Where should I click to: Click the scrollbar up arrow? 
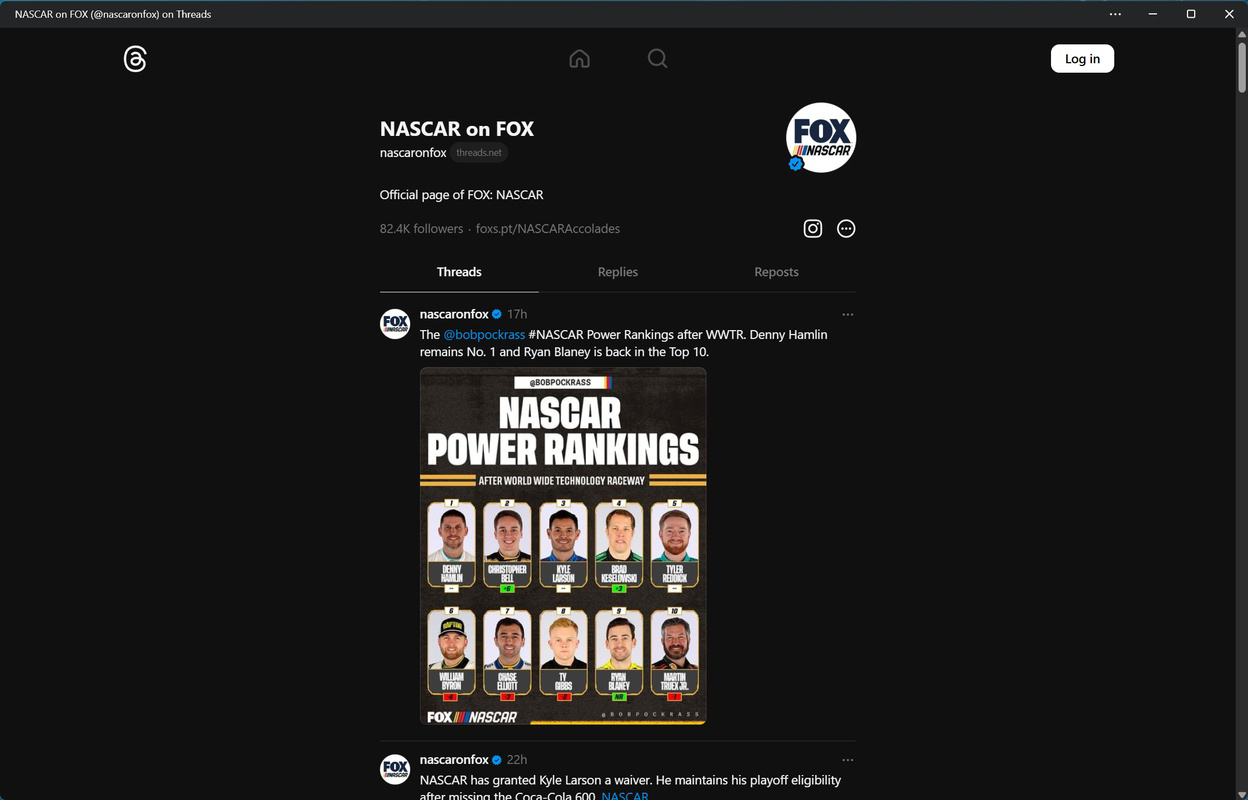tap(1241, 35)
